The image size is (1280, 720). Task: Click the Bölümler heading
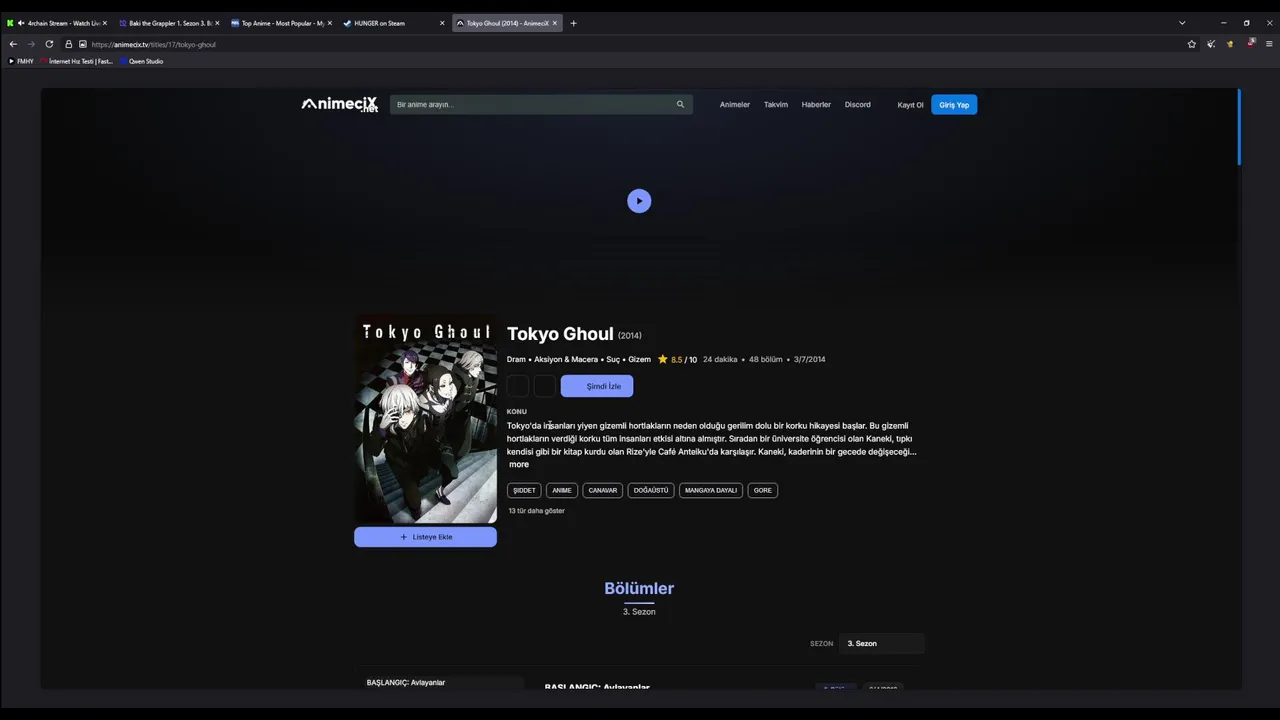click(x=639, y=588)
